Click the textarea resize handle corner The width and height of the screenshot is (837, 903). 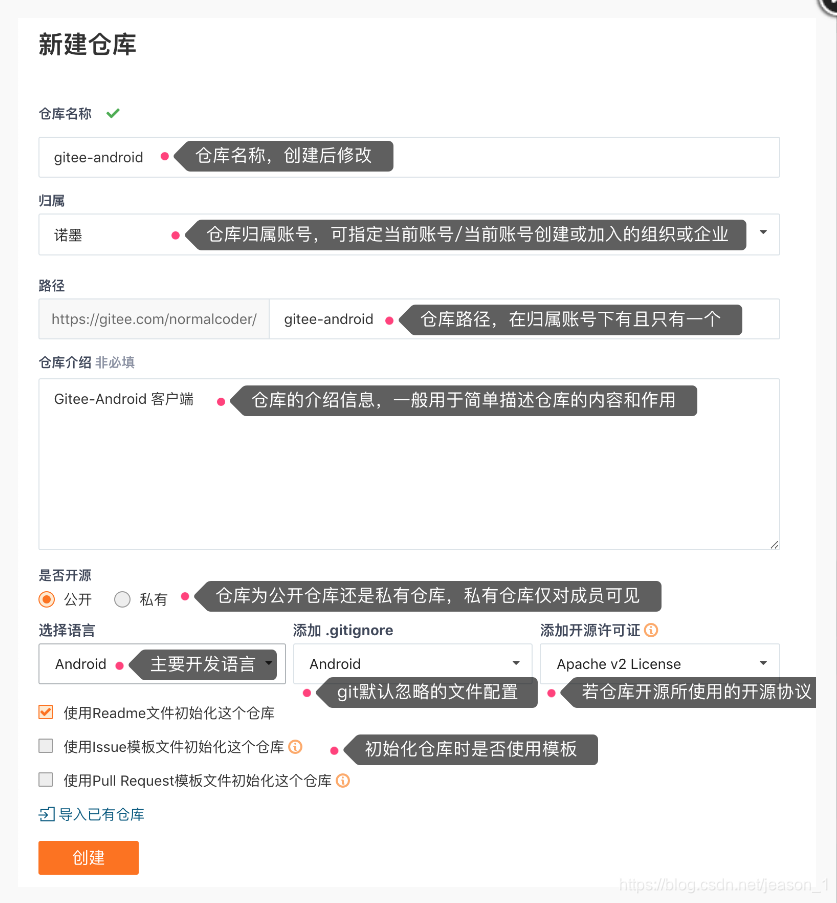tap(774, 544)
